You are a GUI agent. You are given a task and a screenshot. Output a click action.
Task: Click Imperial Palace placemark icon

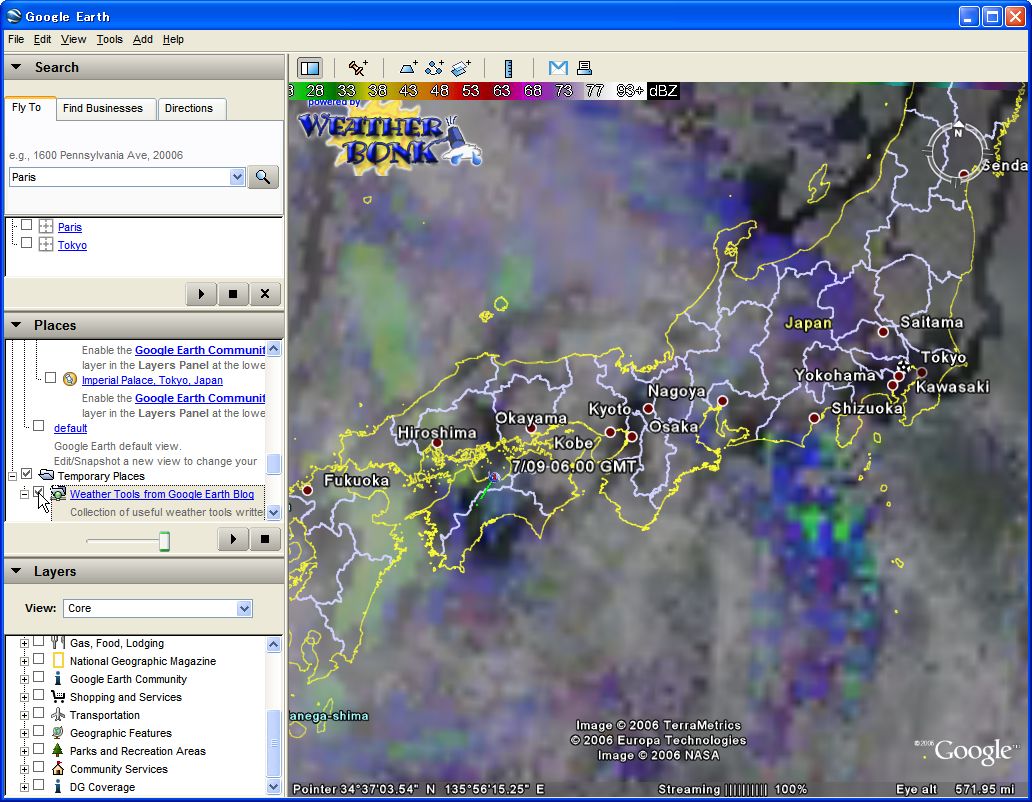pos(70,379)
